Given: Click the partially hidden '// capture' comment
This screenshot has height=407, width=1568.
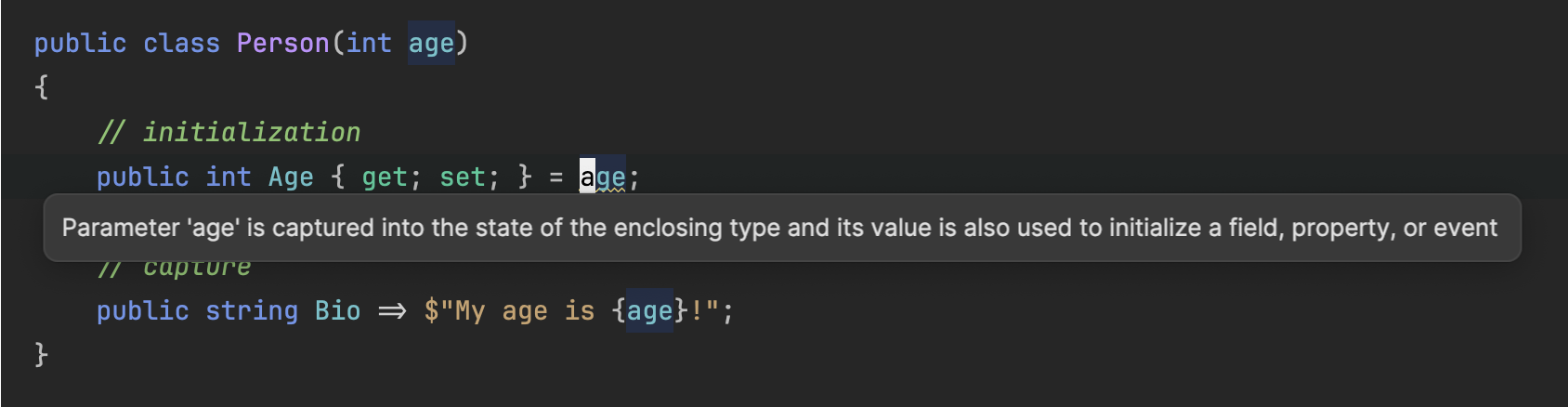Looking at the screenshot, I should pyautogui.click(x=174, y=269).
